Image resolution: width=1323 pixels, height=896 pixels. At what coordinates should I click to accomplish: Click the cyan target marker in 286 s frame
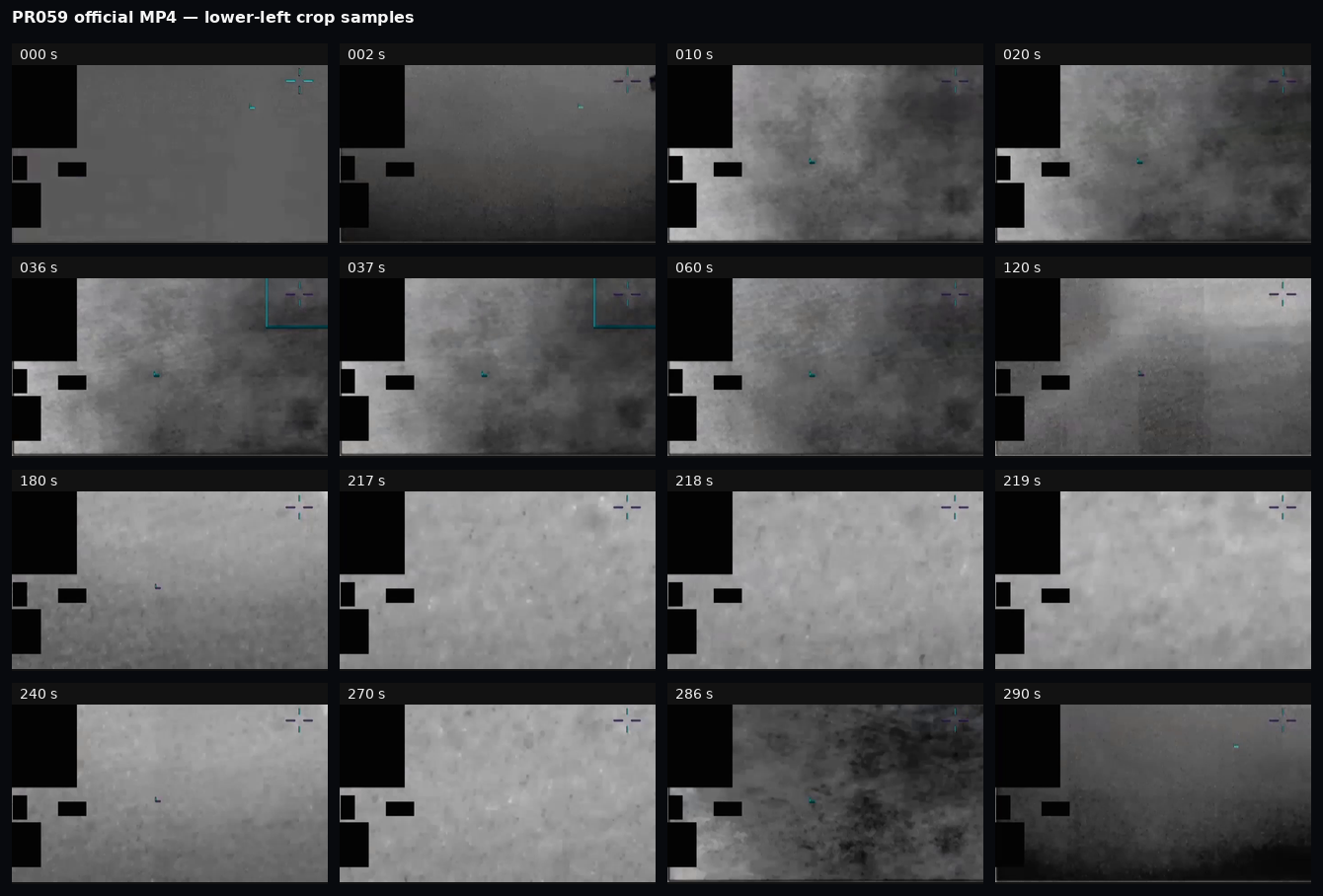(812, 801)
